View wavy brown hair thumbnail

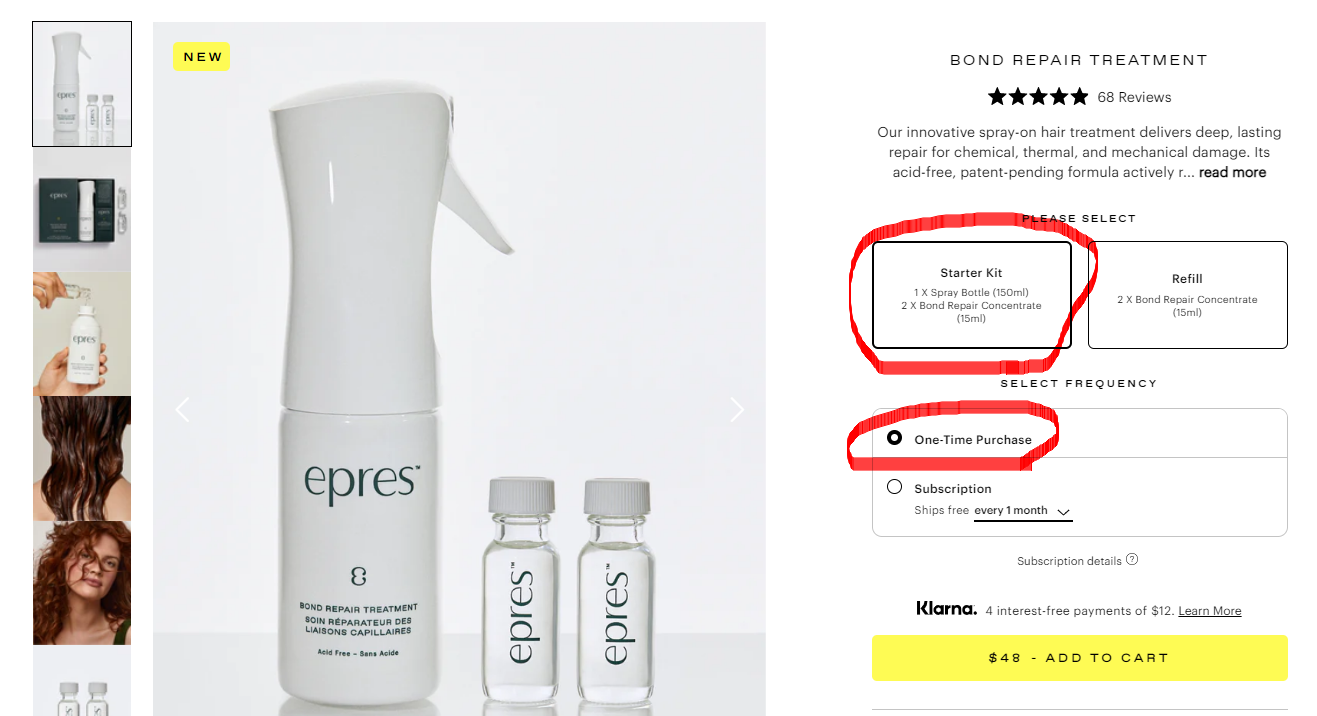pos(82,458)
